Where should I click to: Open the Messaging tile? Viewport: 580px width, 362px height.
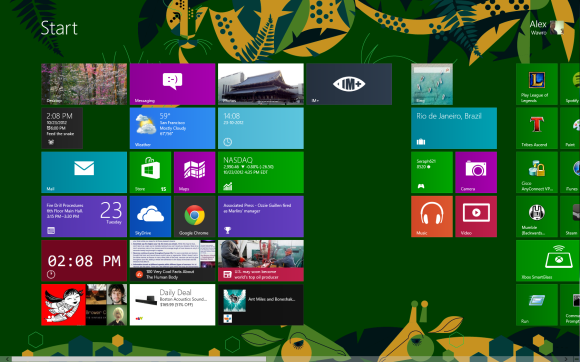(172, 84)
